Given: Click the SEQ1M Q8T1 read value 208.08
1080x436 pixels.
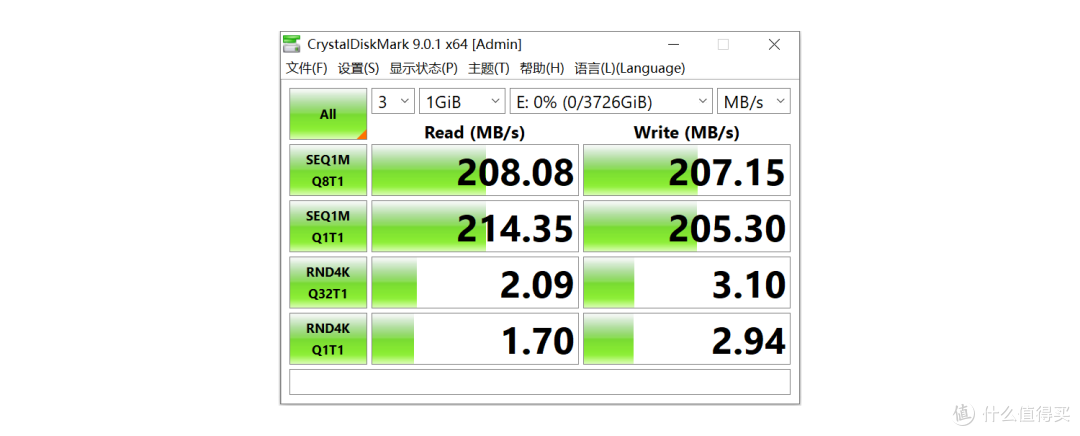Looking at the screenshot, I should point(475,170).
